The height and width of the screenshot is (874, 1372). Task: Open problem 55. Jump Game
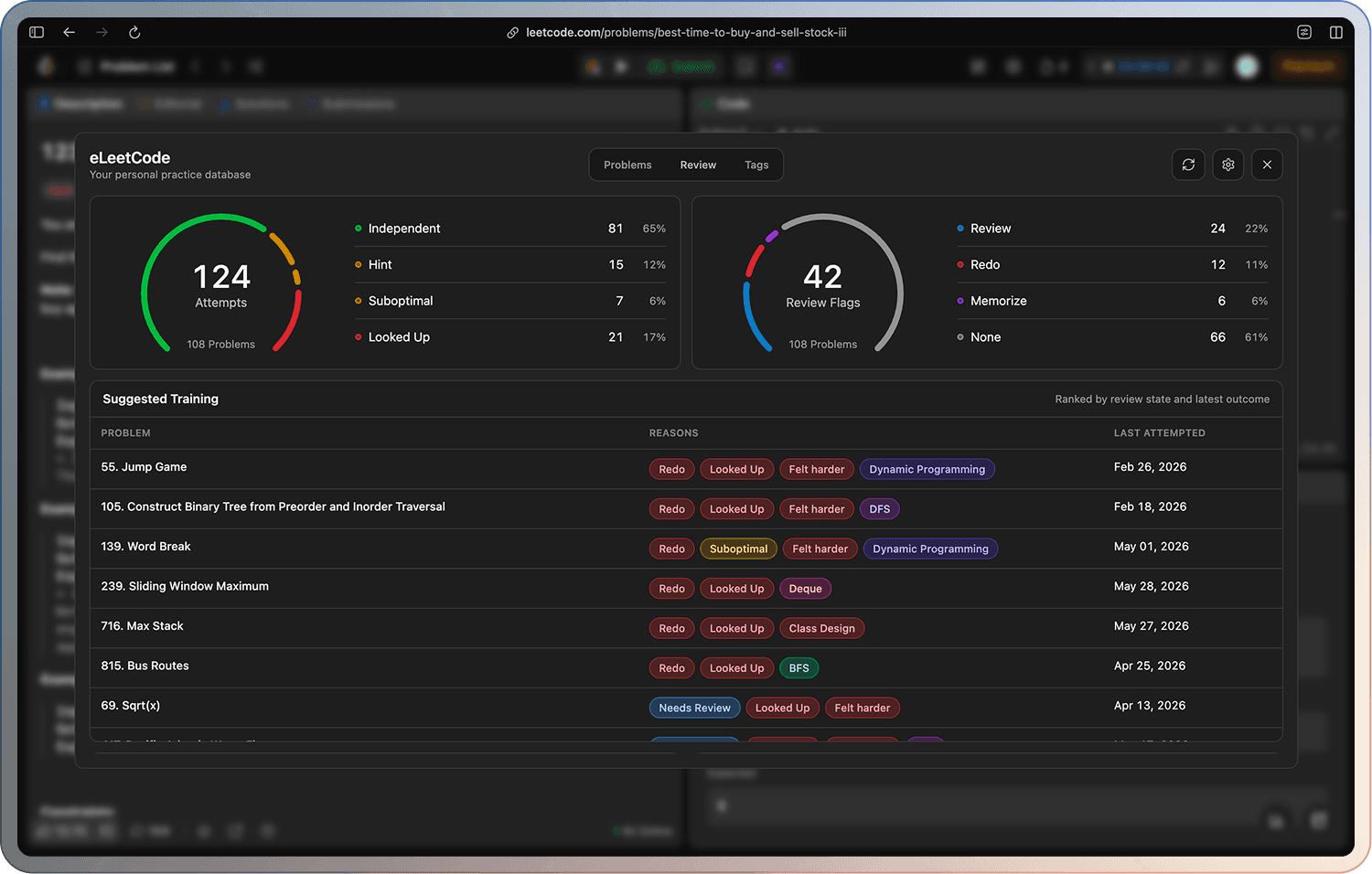[x=144, y=467]
